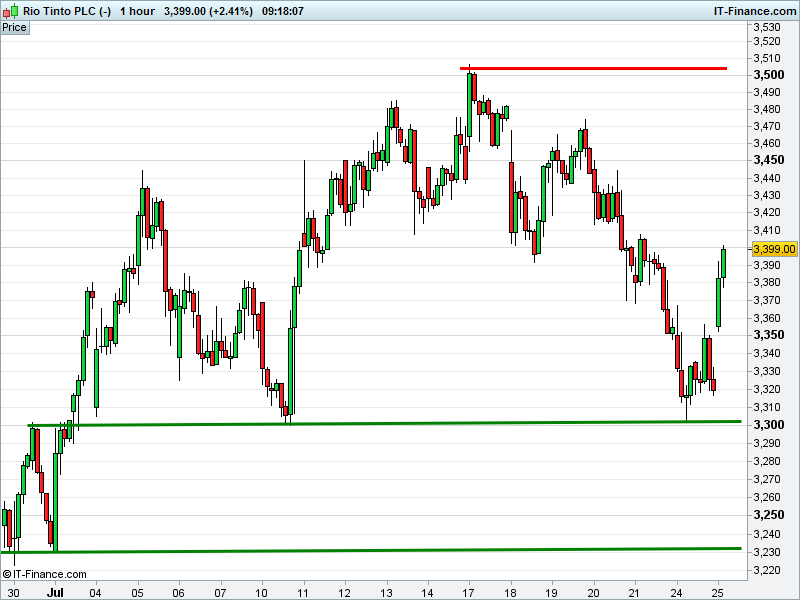Click the 21 date label on time axis

[x=634, y=593]
